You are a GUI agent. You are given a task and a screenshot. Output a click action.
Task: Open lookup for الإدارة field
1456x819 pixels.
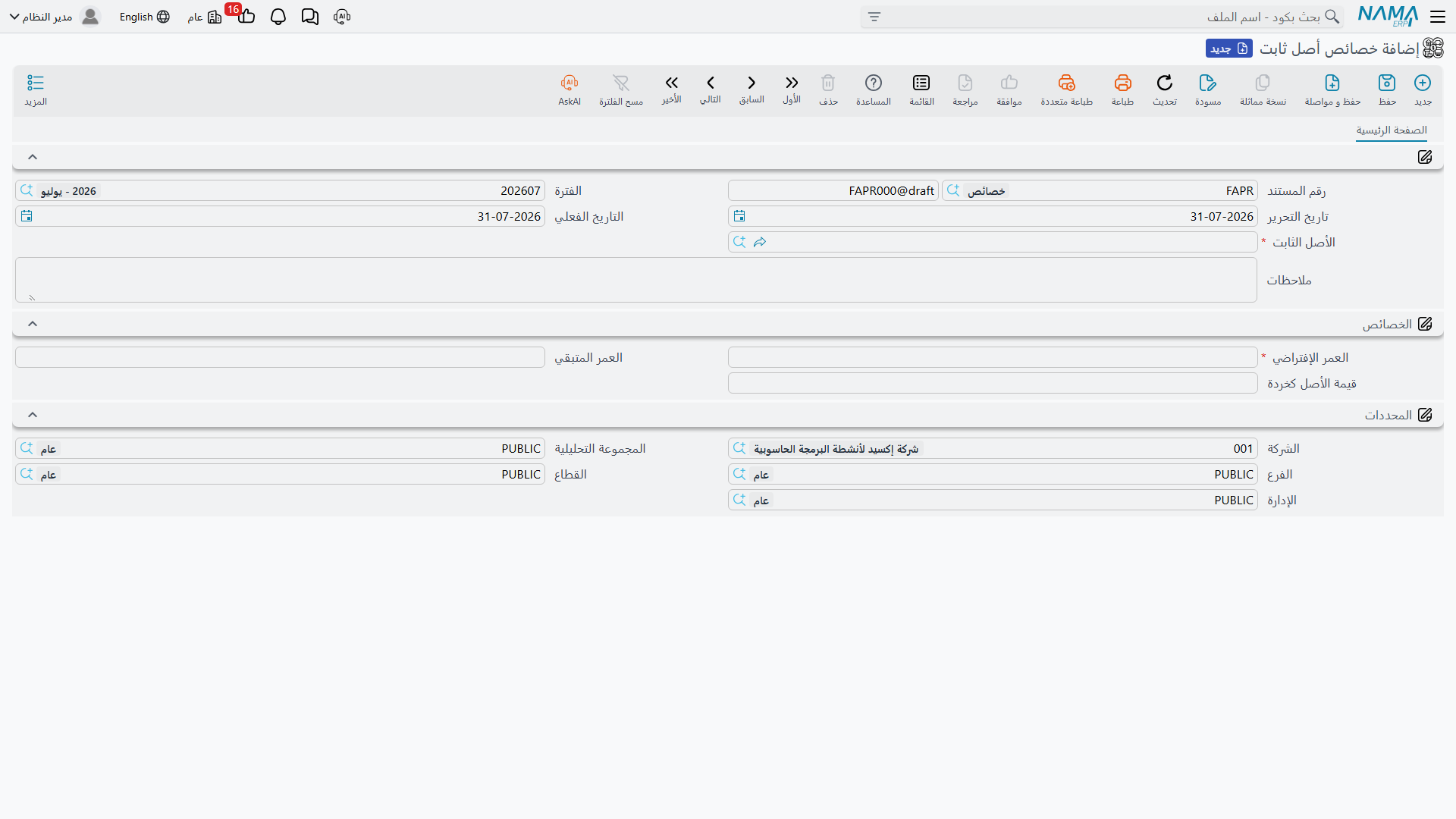pos(739,500)
